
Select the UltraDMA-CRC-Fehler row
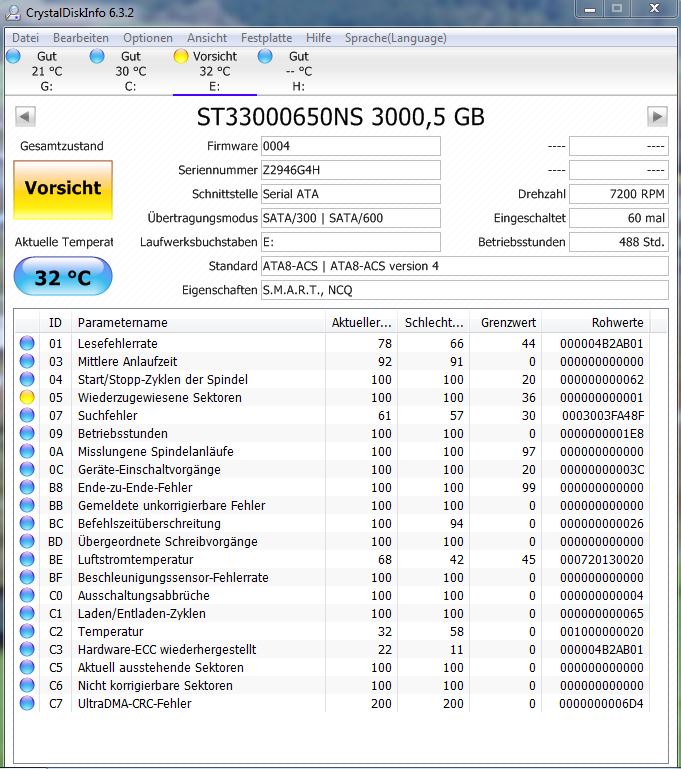tap(332, 703)
